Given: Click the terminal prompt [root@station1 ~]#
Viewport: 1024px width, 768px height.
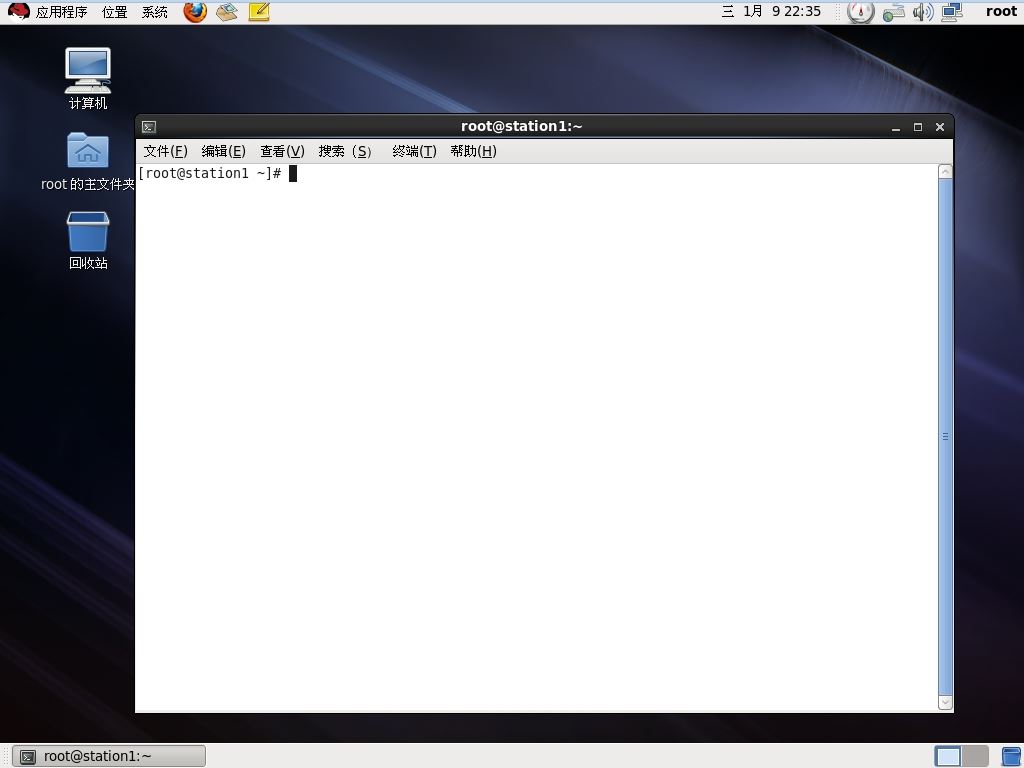Looking at the screenshot, I should coord(210,173).
